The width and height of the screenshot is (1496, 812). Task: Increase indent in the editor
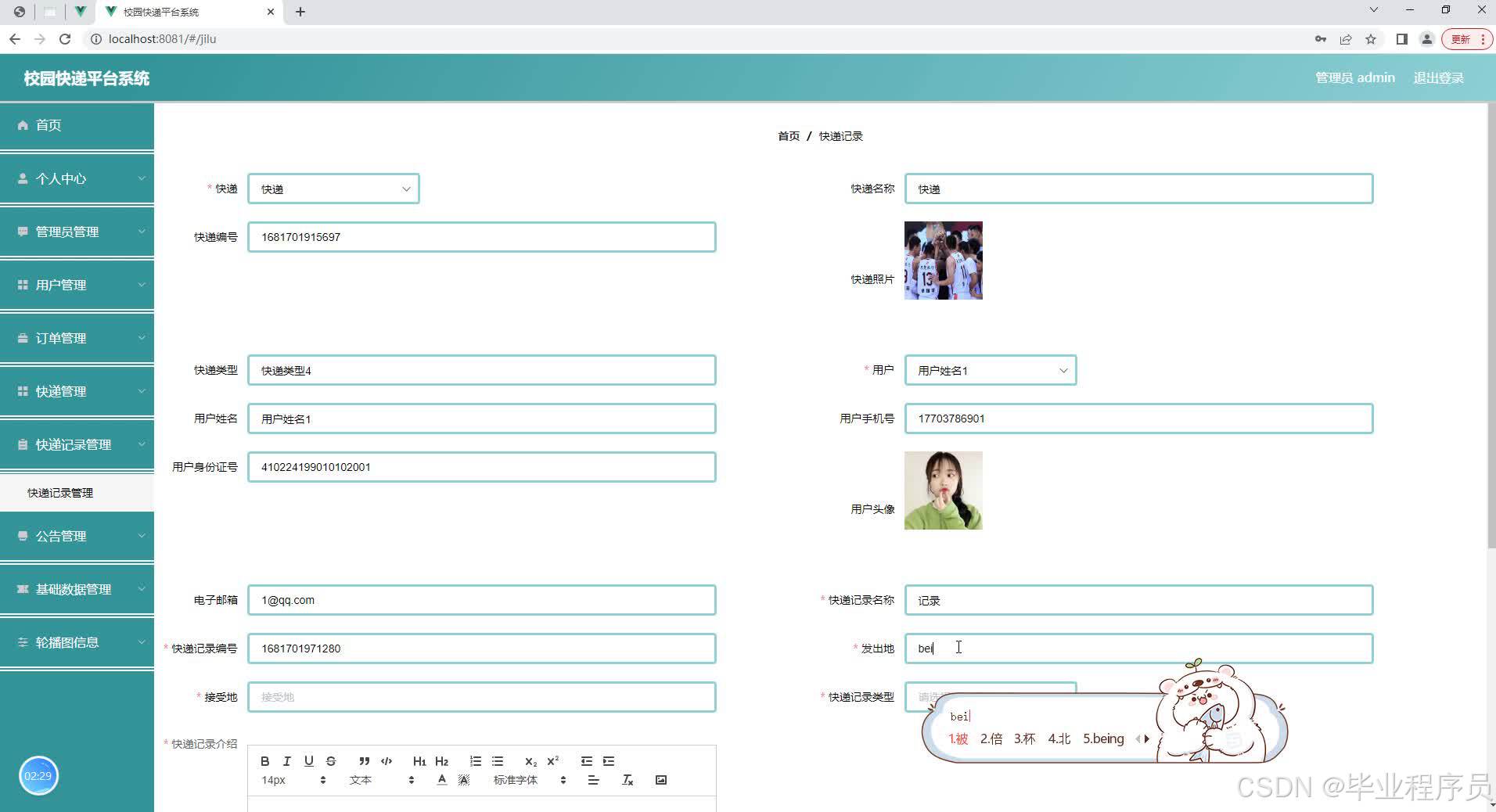tap(609, 761)
